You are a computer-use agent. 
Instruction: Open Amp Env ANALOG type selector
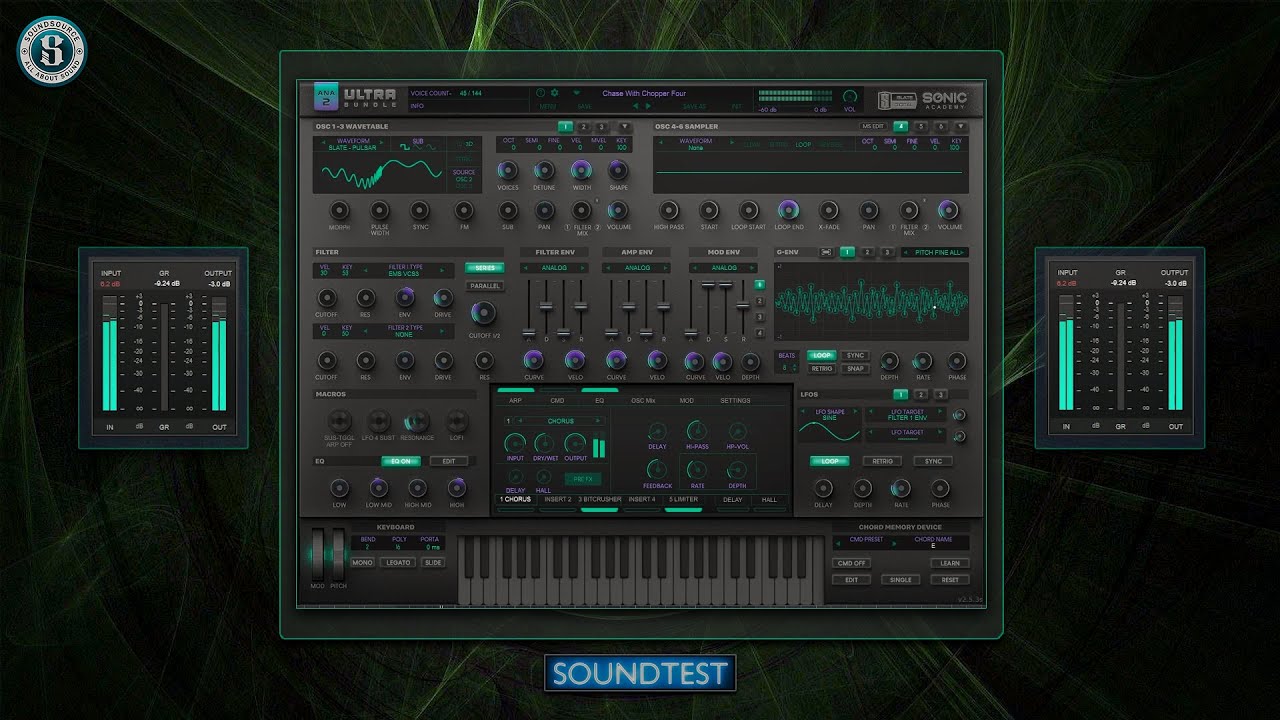click(x=637, y=268)
